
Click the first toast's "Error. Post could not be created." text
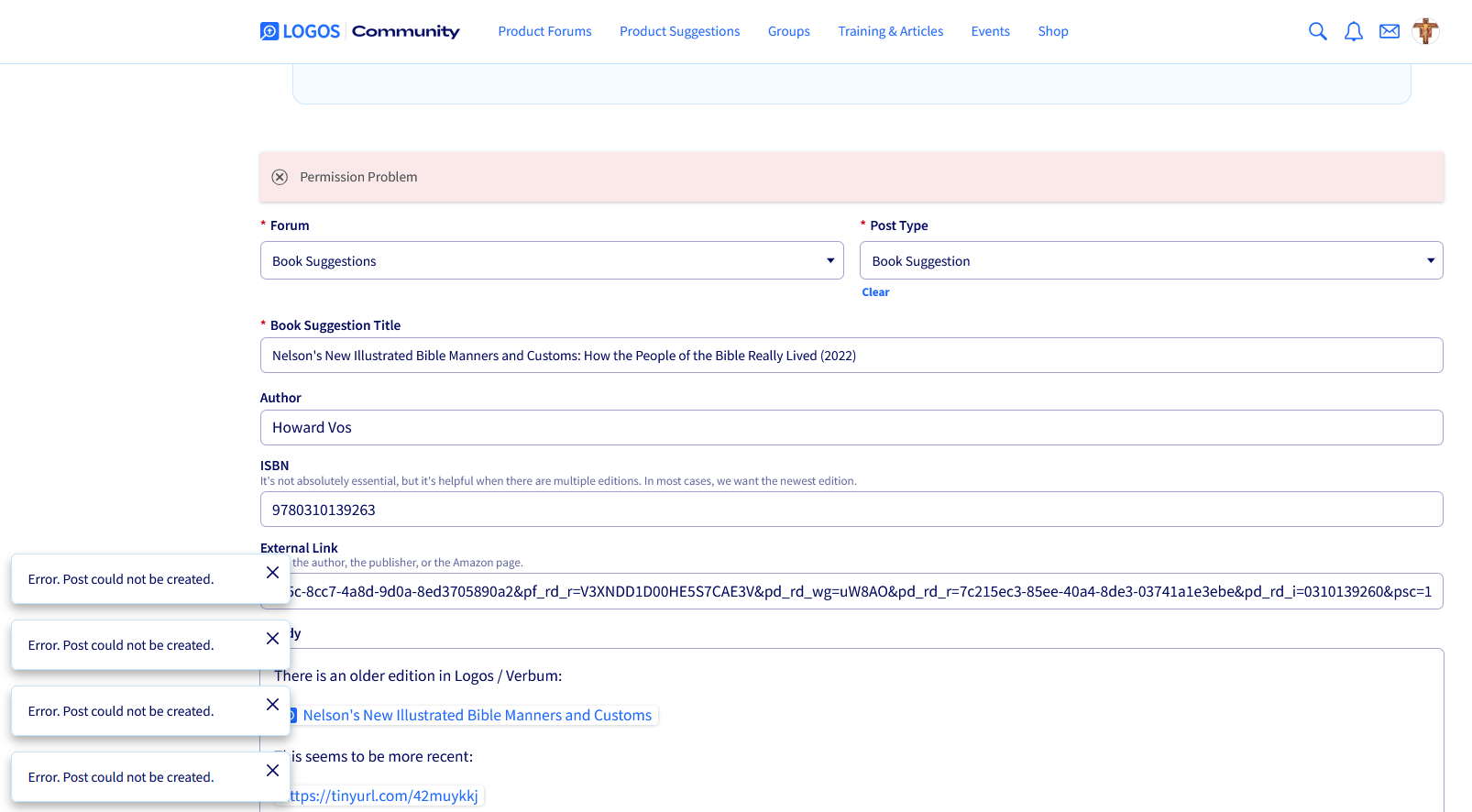(121, 579)
